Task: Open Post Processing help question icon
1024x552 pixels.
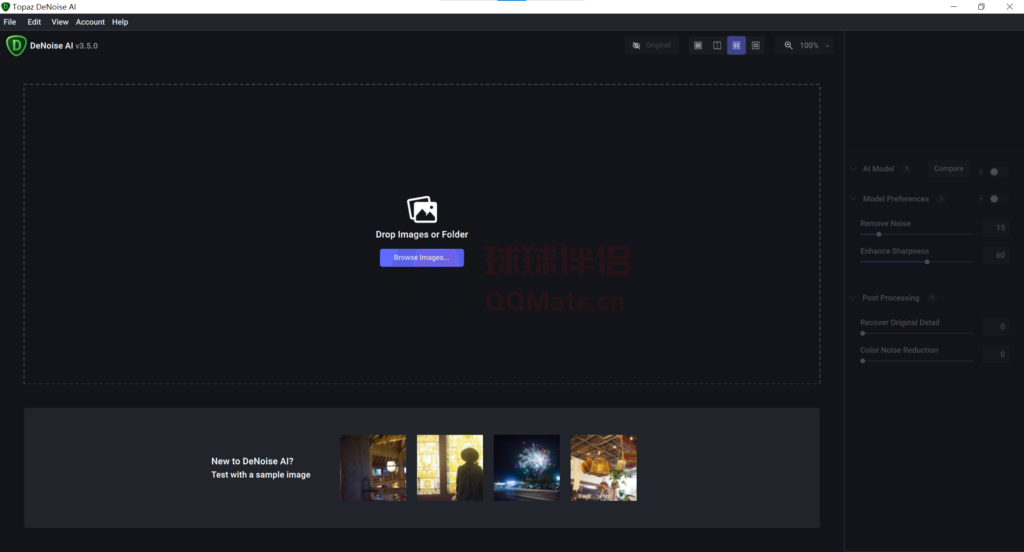Action: coord(931,298)
